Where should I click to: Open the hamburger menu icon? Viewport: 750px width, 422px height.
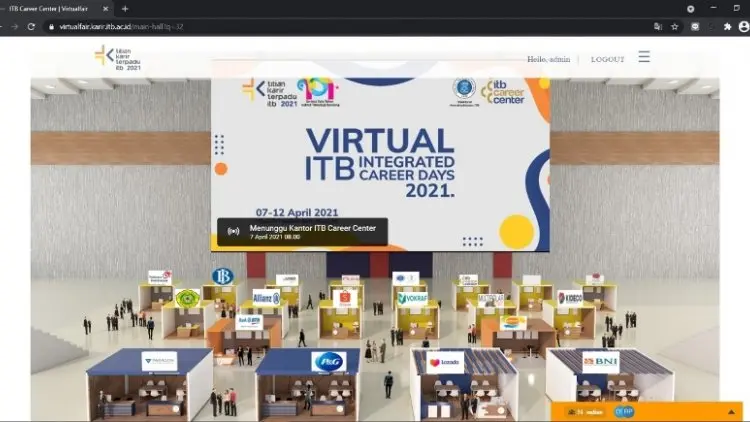644,57
